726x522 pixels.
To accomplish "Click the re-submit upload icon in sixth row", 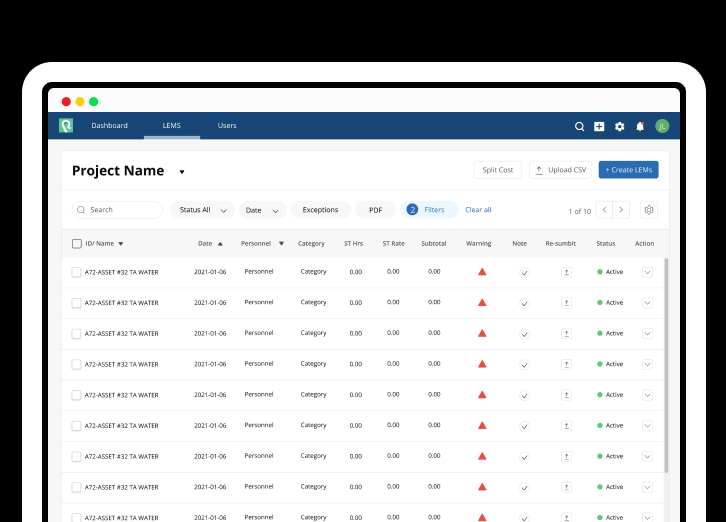I will click(566, 426).
